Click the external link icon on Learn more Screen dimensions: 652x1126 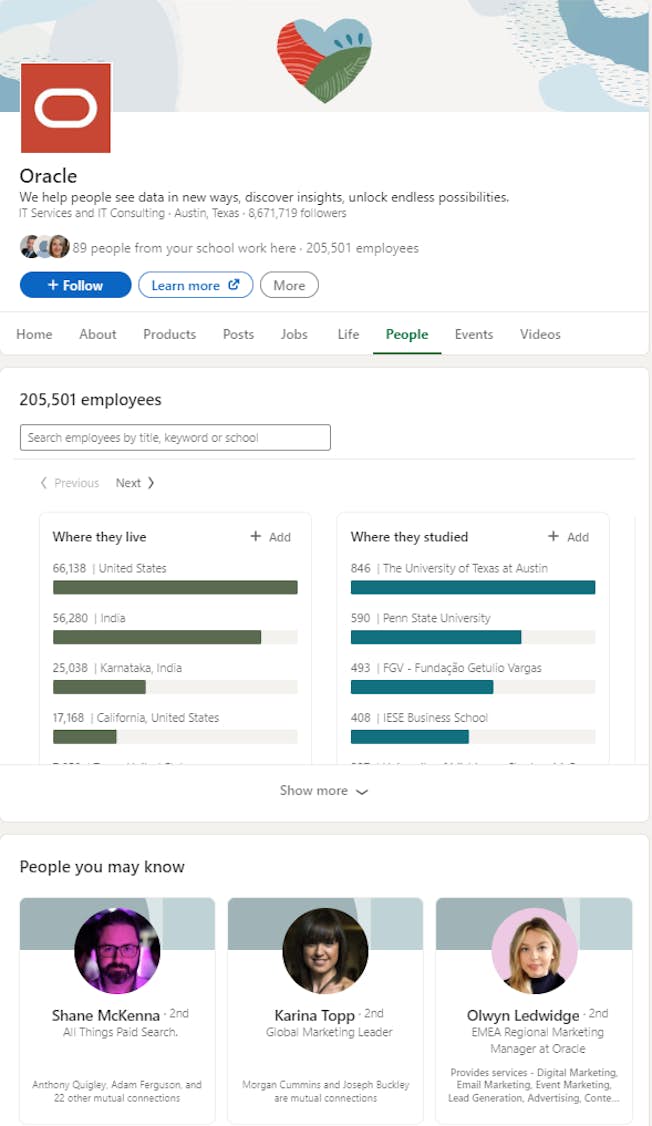[233, 285]
